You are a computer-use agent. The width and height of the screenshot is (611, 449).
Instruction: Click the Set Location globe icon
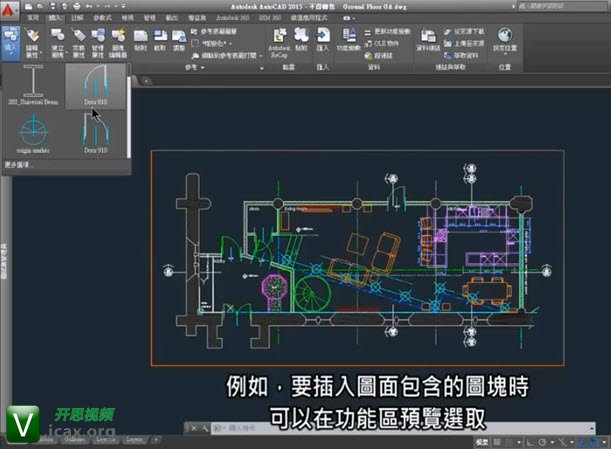(x=507, y=40)
